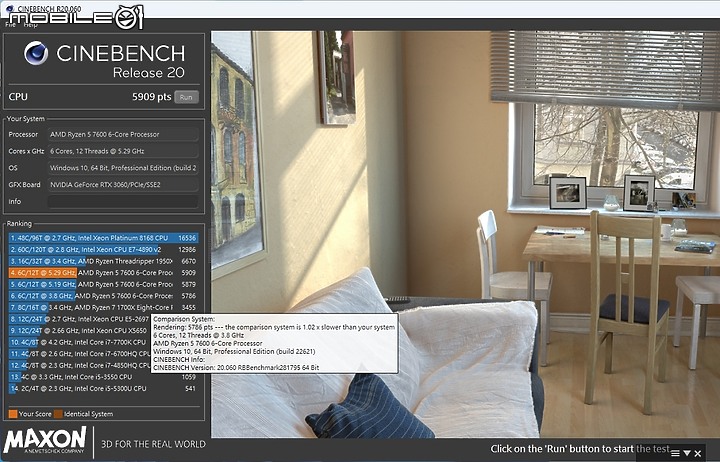Open the hamburger menu icon in the bottom bar

675,453
